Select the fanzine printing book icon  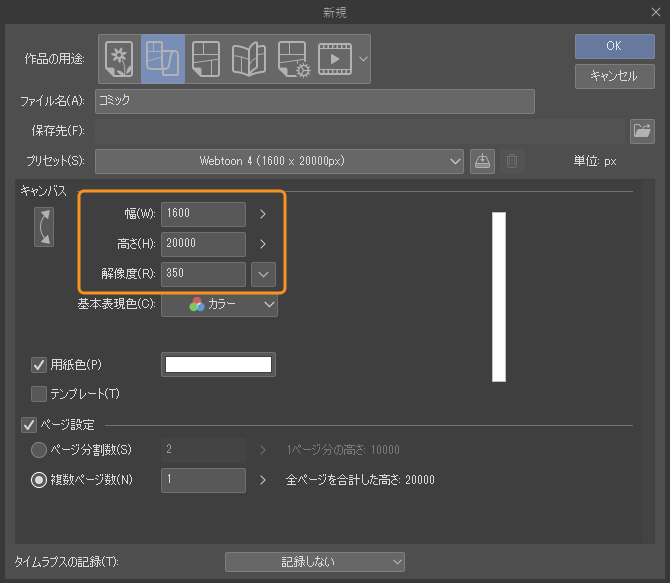(x=249, y=59)
